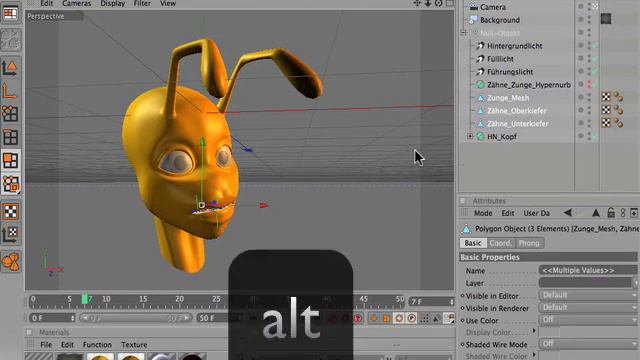The width and height of the screenshot is (640, 360).
Task: Click the texture tag on Zähne_Unterkiefer
Action: point(606,123)
